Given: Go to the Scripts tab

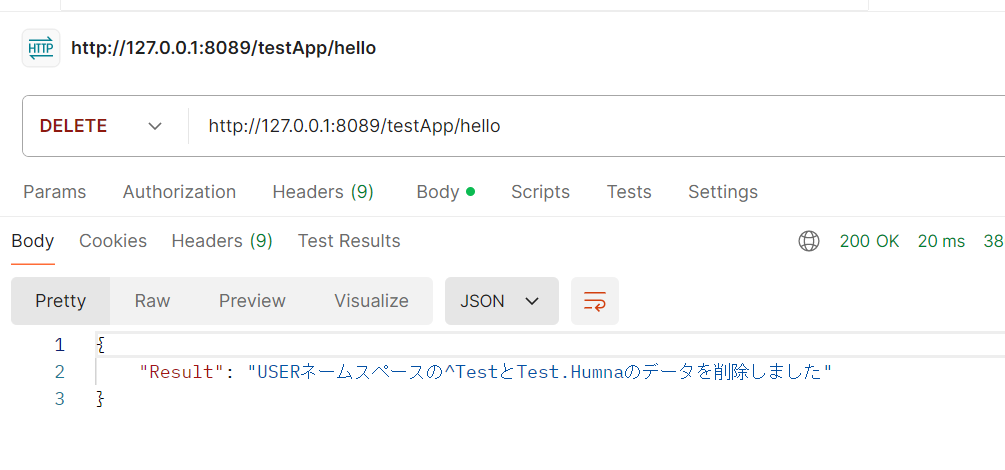Looking at the screenshot, I should point(540,192).
